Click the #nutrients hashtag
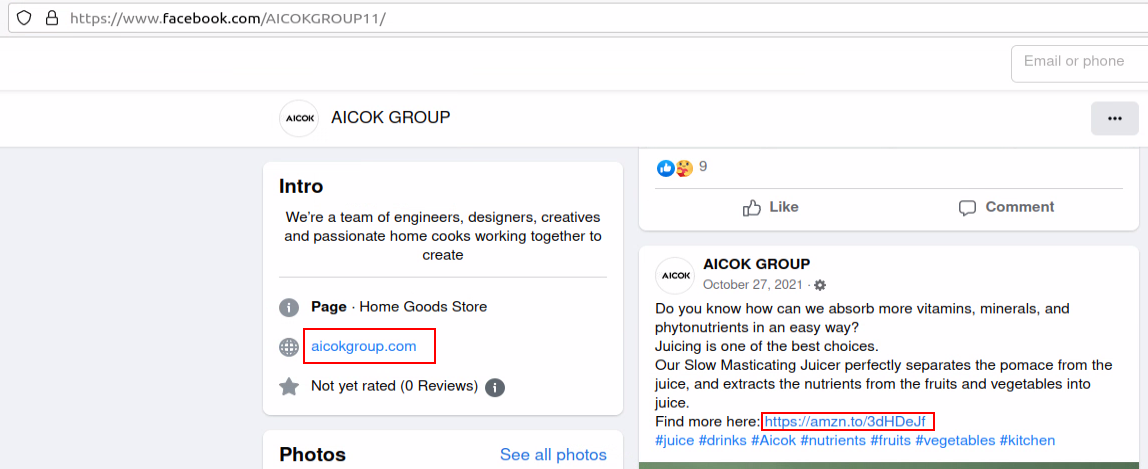The width and height of the screenshot is (1148, 469). coord(833,440)
